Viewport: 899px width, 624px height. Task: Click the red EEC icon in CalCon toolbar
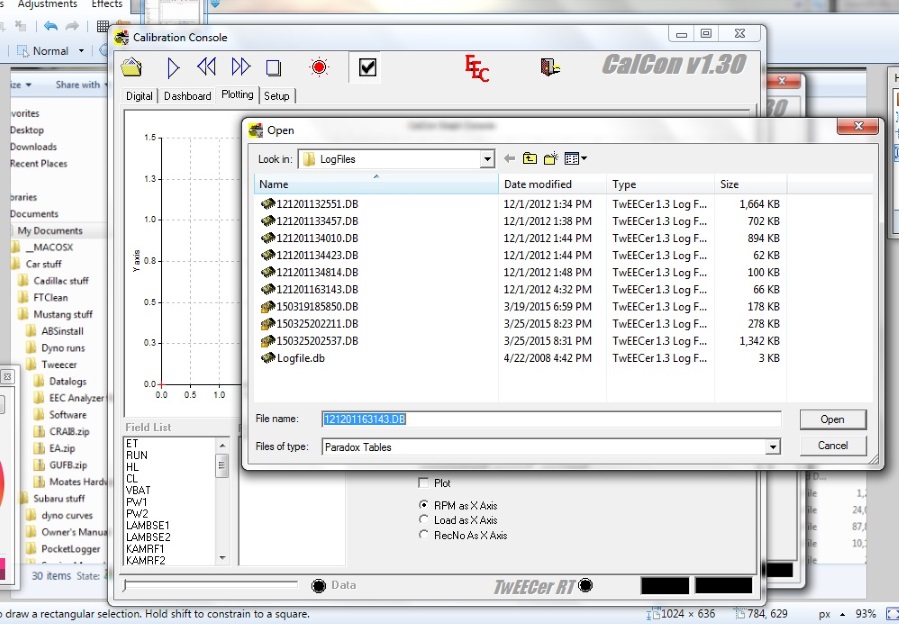(476, 68)
